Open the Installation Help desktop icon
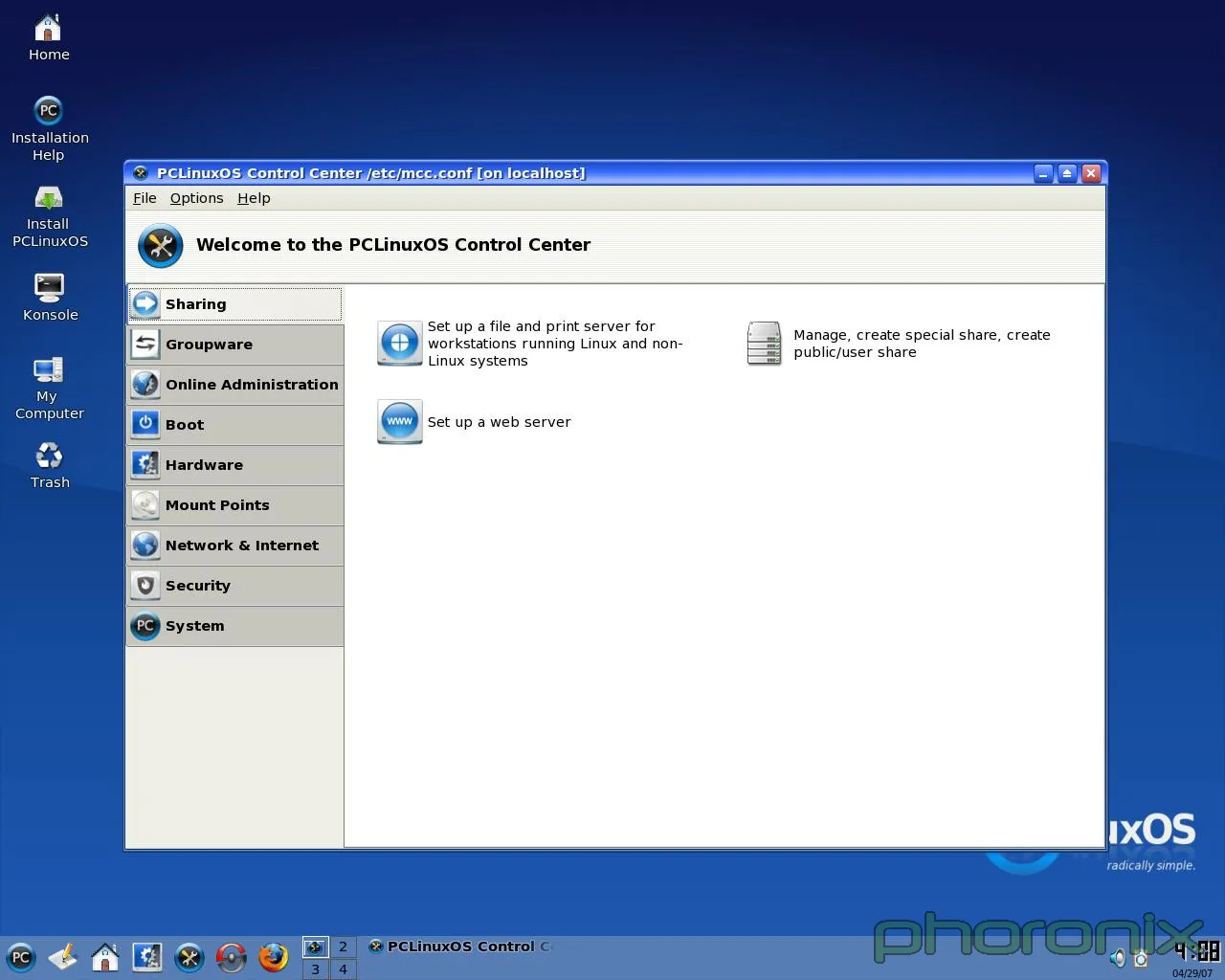This screenshot has width=1225, height=980. pyautogui.click(x=49, y=128)
